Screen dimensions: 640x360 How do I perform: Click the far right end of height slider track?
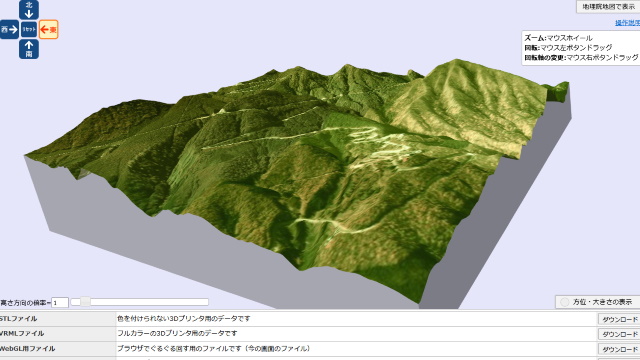pos(207,302)
